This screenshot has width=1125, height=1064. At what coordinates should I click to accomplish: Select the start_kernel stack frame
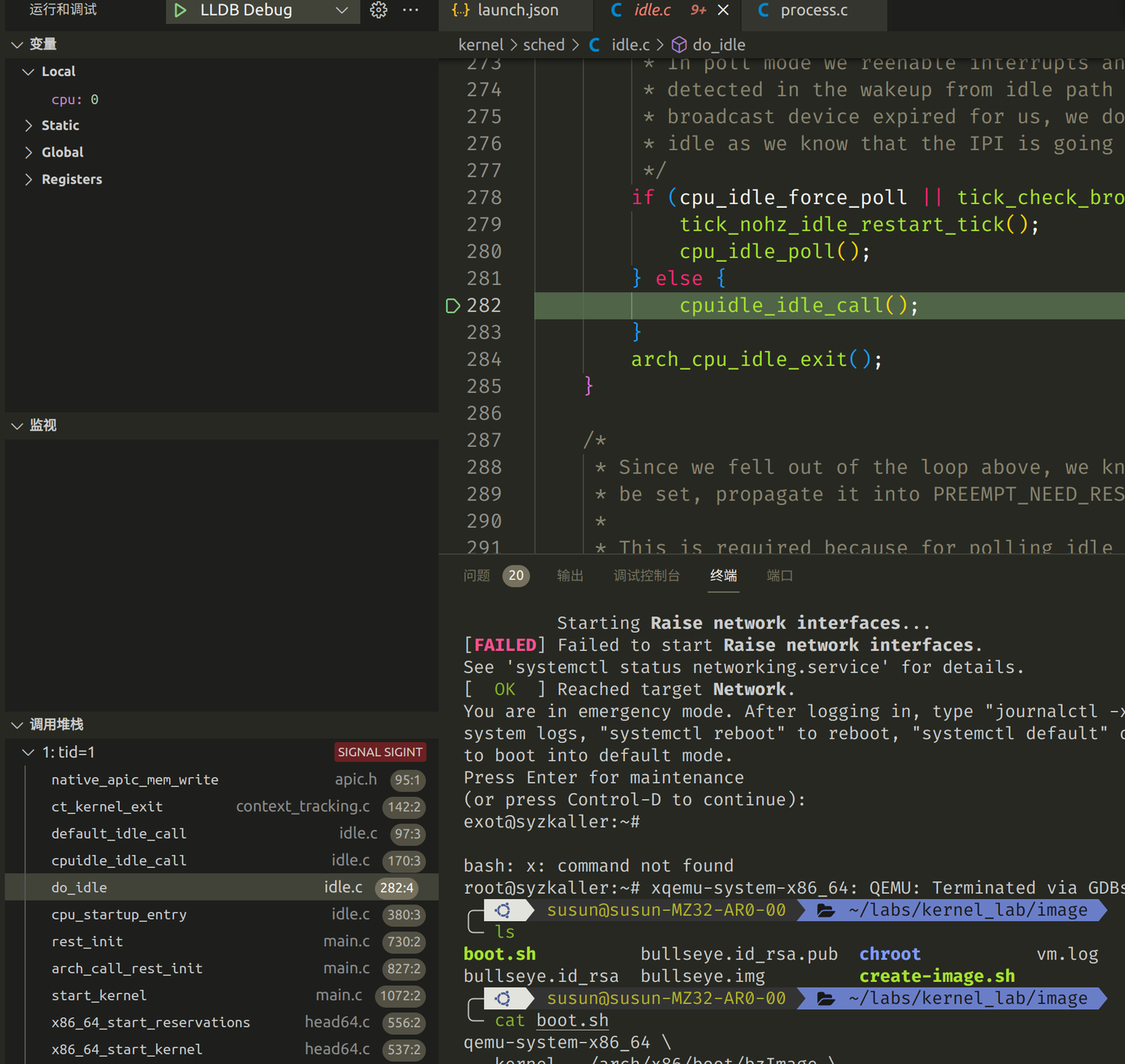point(222,995)
